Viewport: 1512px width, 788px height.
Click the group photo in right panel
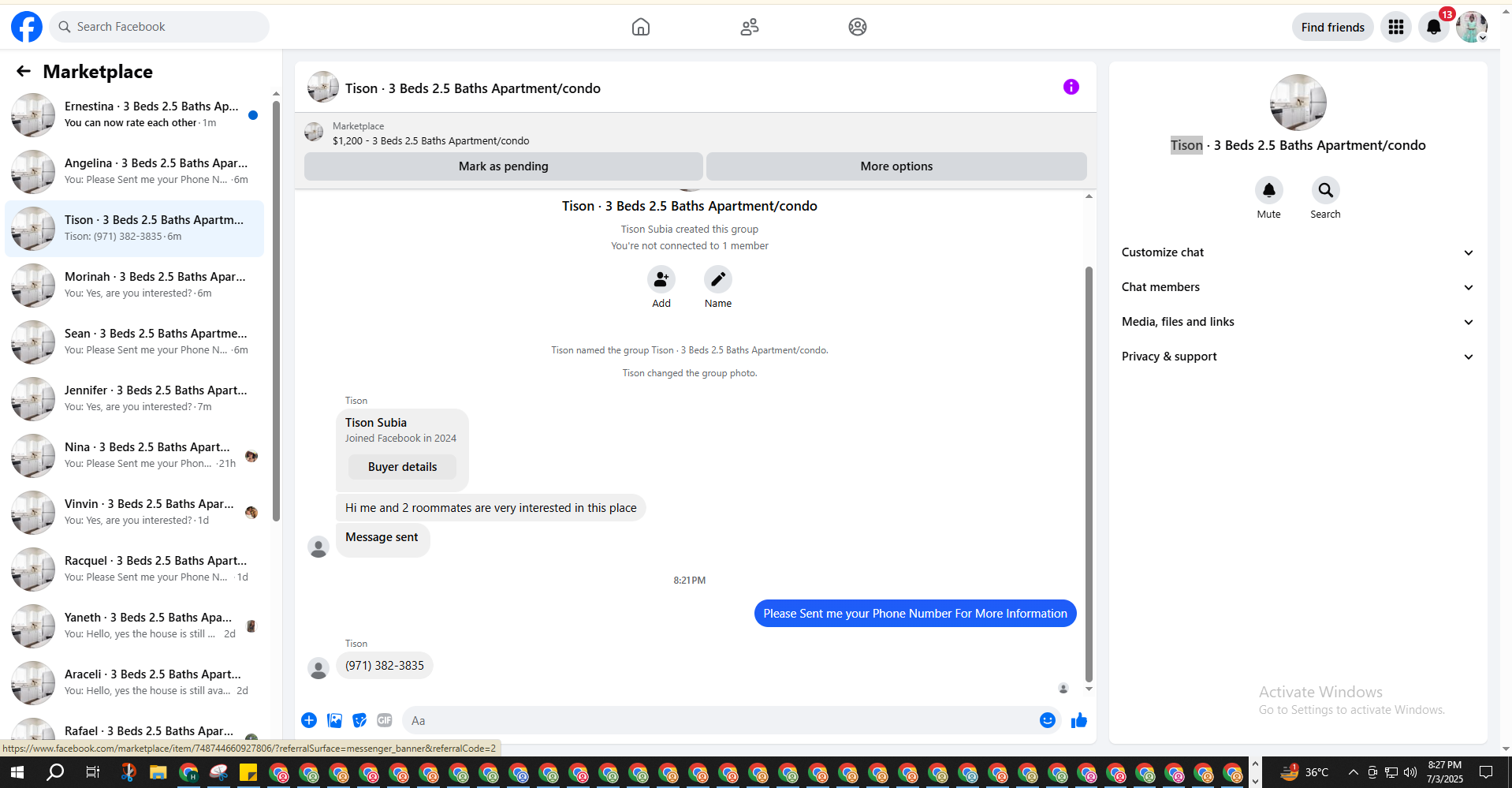[x=1298, y=103]
